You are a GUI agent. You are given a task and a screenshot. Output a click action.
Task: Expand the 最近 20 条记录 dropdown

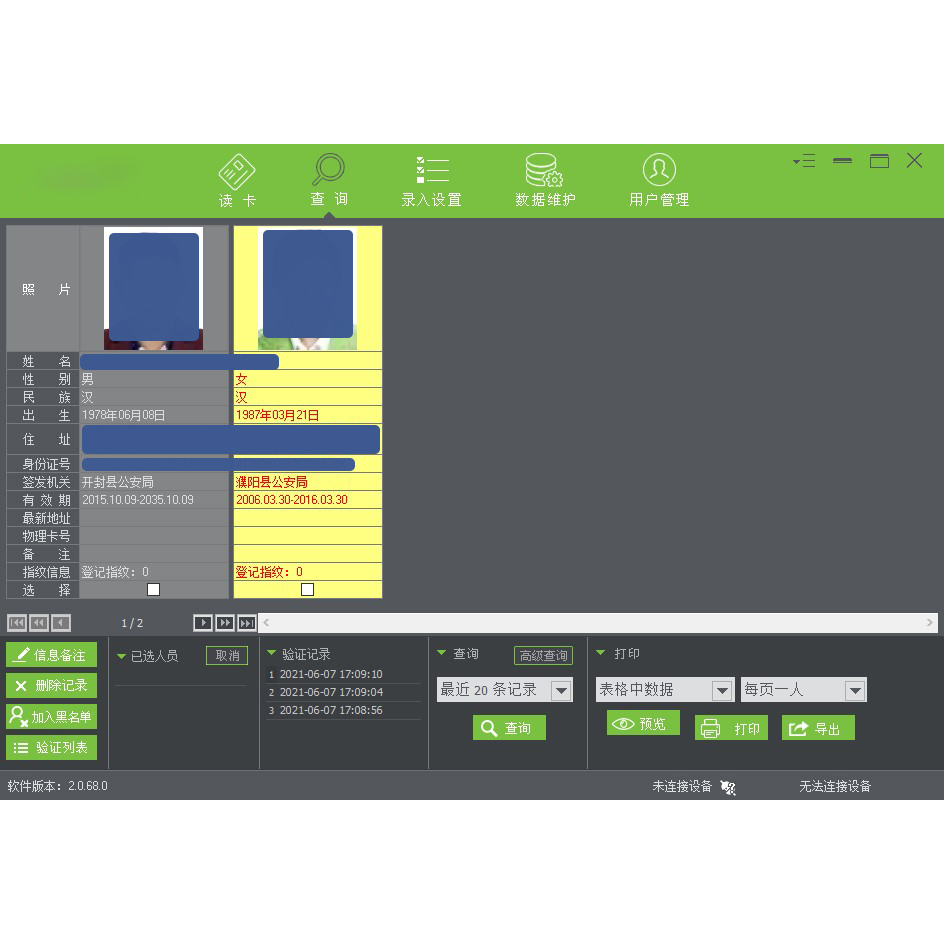click(x=561, y=690)
